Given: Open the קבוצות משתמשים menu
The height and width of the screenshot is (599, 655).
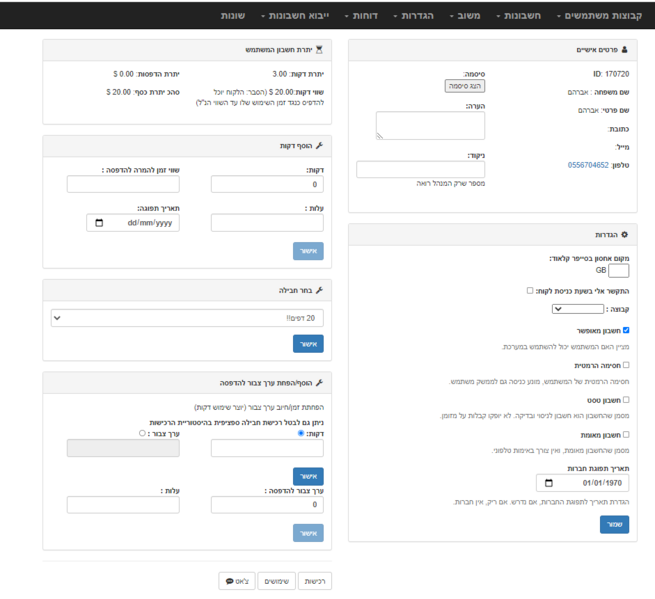Looking at the screenshot, I should [x=599, y=15].
